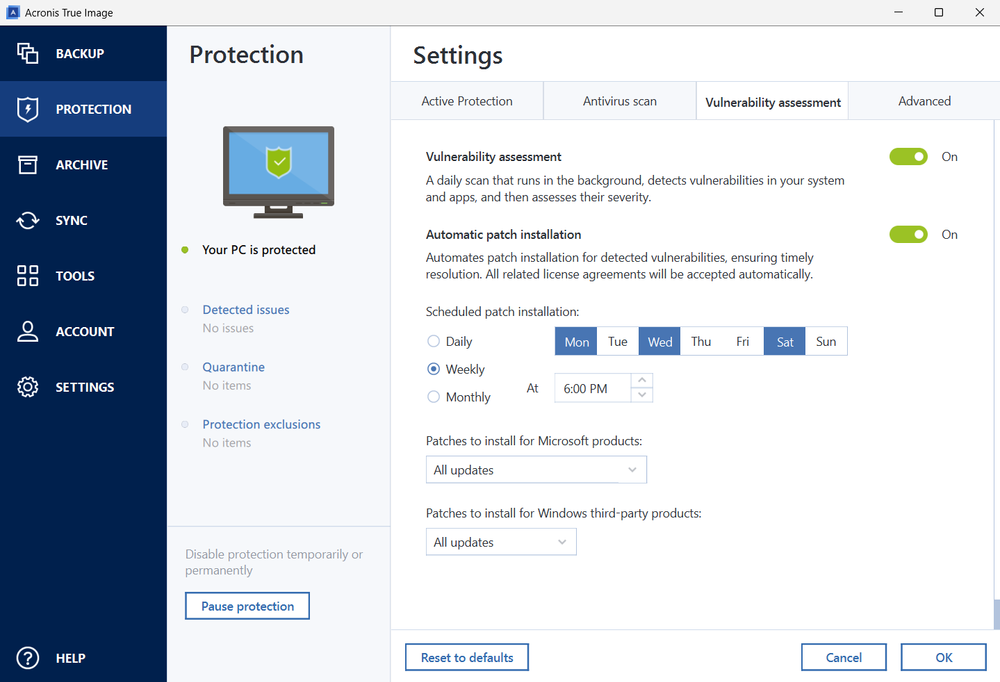The image size is (1000, 682).
Task: Expand the Microsoft products patches dropdown
Action: coord(536,470)
